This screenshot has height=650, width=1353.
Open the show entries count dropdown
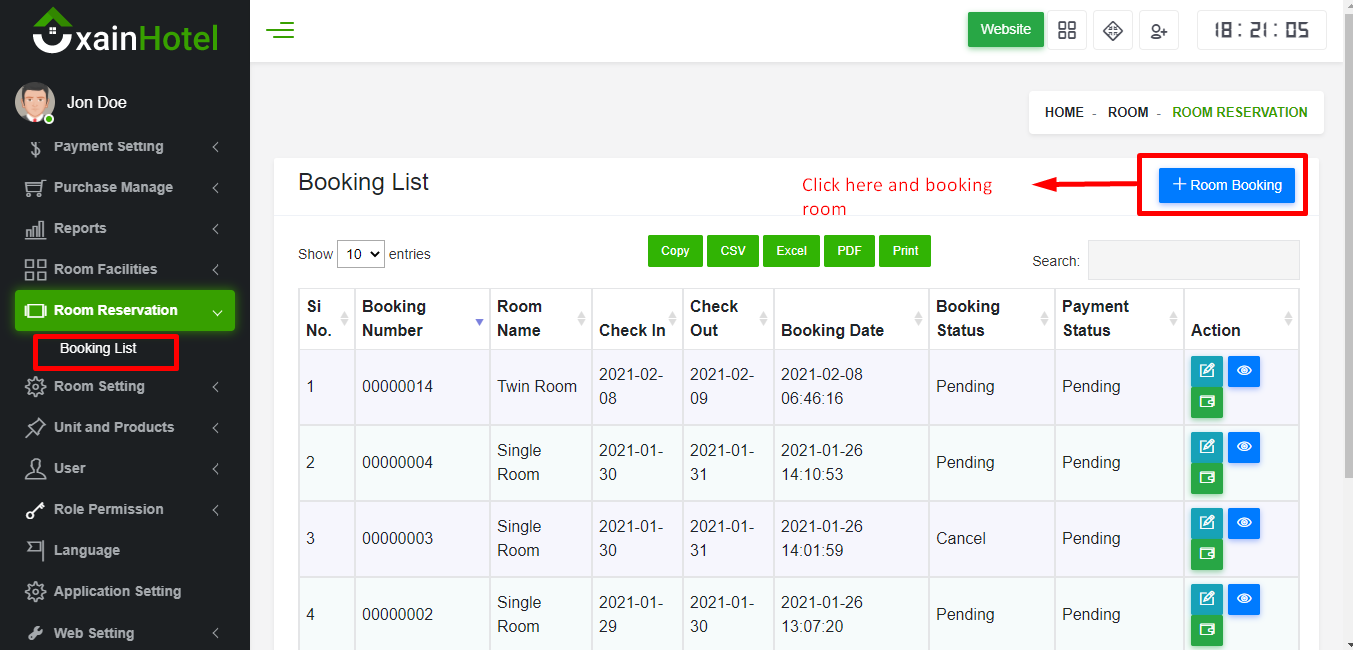[361, 254]
